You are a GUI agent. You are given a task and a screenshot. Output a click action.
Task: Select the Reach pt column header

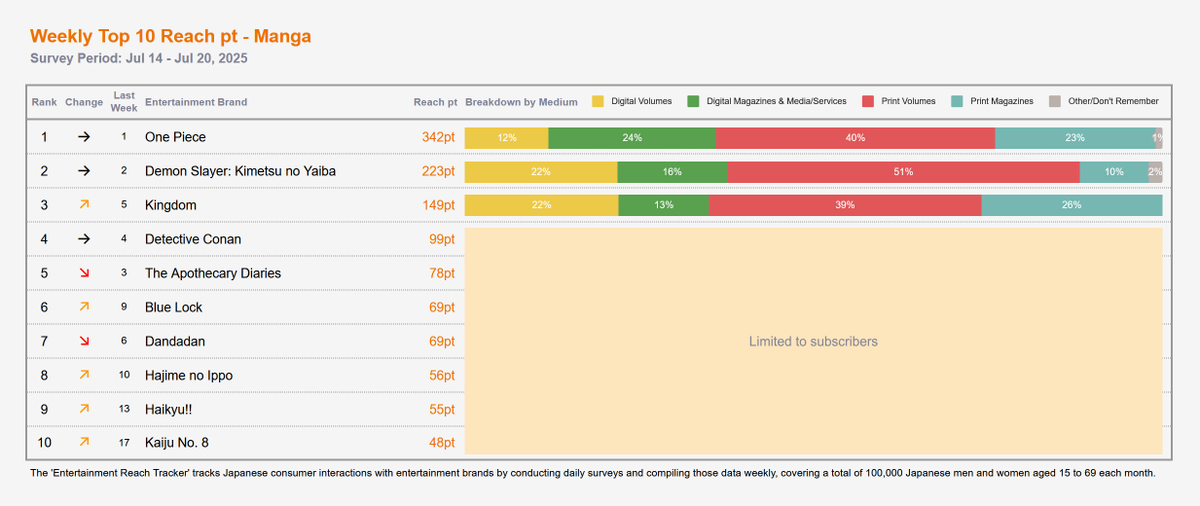(x=436, y=102)
